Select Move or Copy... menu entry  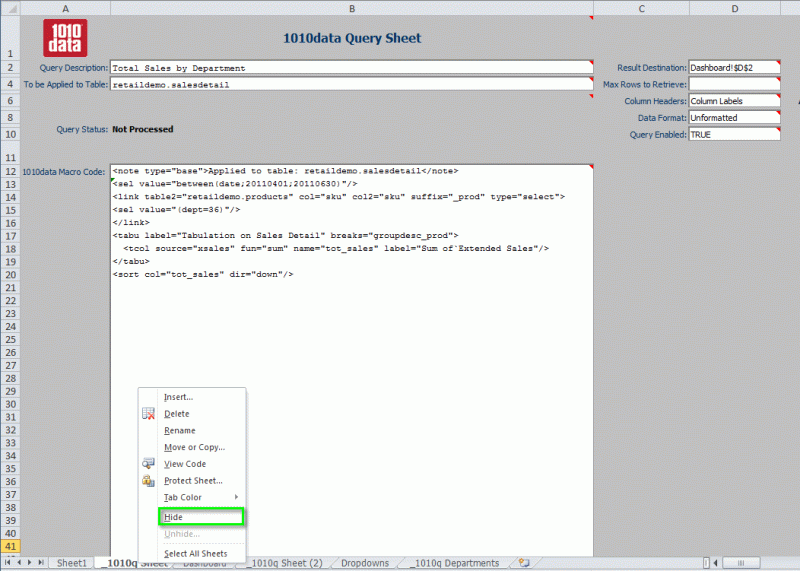point(194,447)
